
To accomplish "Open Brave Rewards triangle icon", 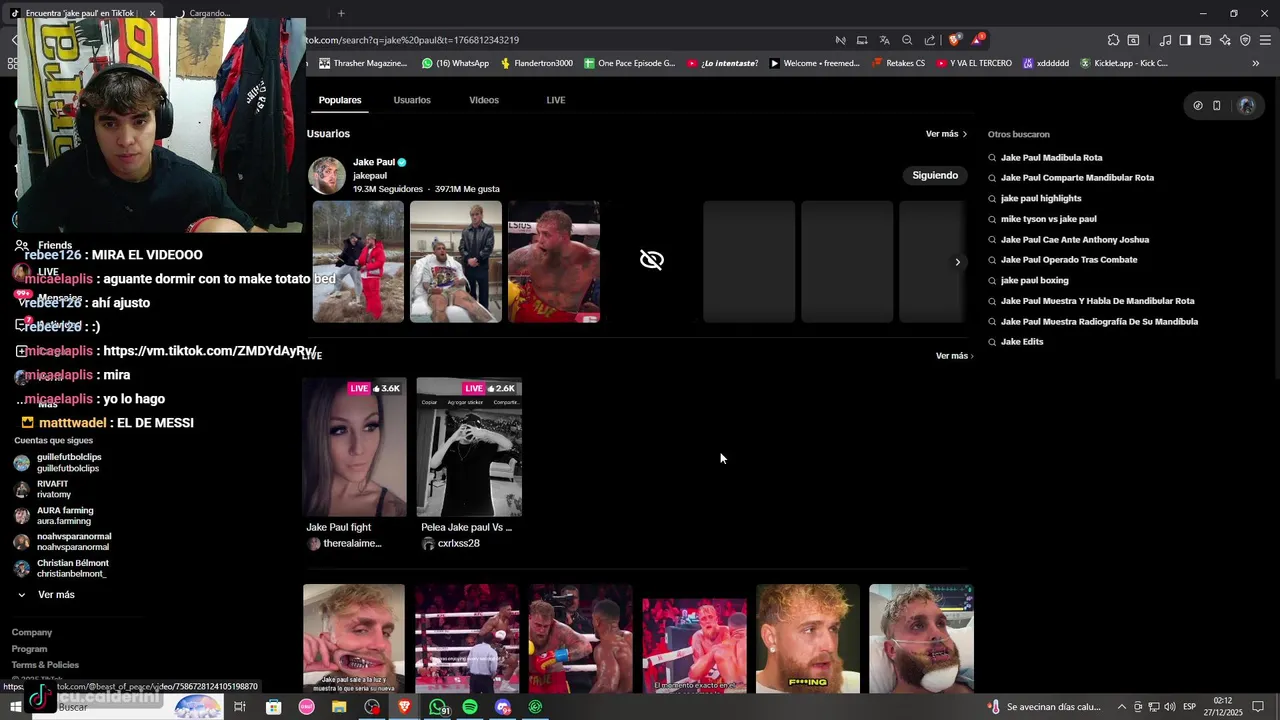I will (x=977, y=40).
